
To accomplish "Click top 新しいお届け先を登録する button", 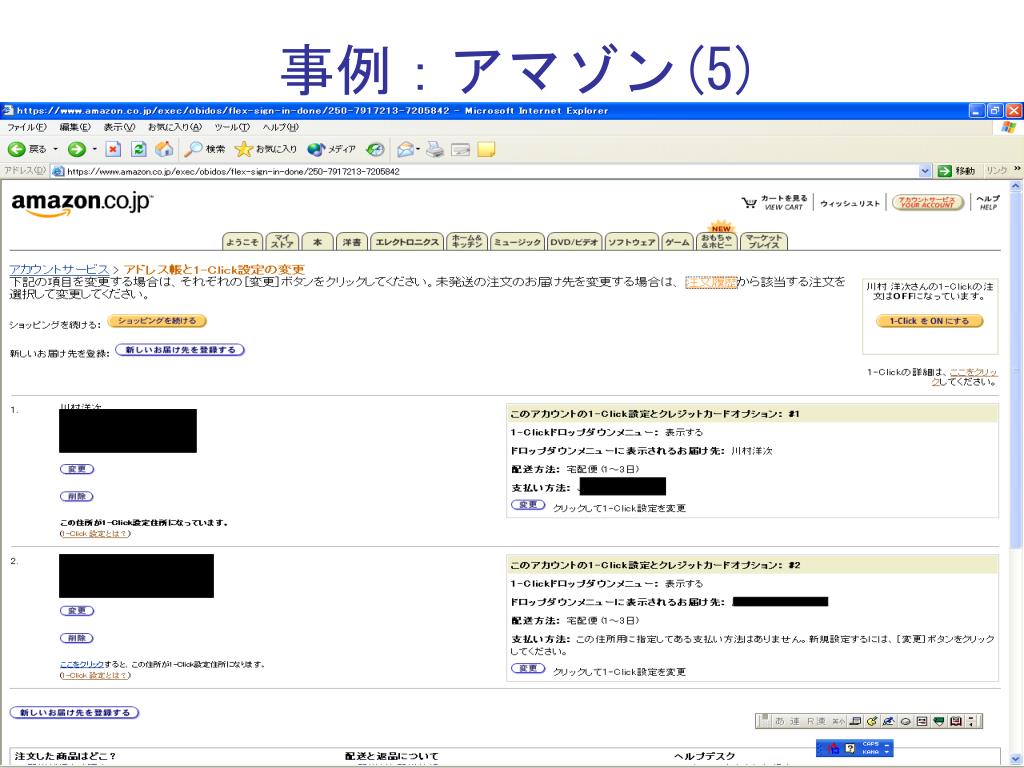I will pos(180,350).
